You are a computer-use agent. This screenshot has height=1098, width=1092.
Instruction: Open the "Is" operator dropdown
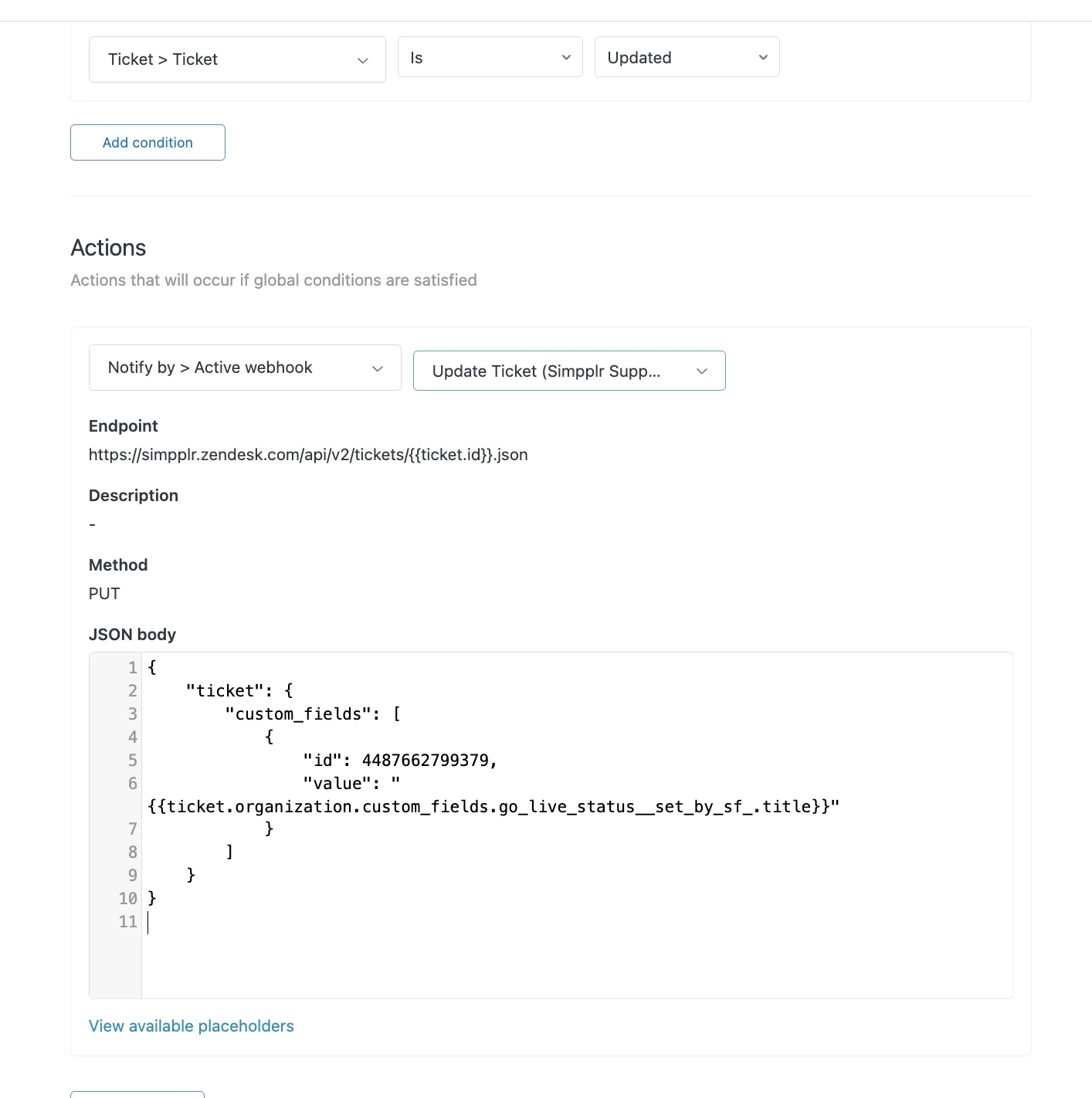490,57
